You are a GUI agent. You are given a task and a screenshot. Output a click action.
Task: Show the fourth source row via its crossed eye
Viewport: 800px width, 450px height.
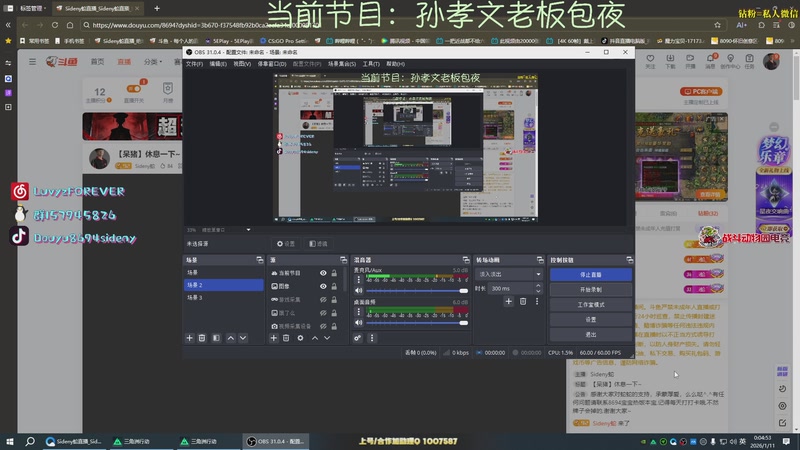click(x=323, y=313)
